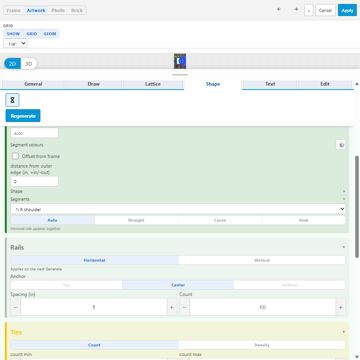The width and height of the screenshot is (360, 360).
Task: Open the Text tab
Action: click(270, 84)
